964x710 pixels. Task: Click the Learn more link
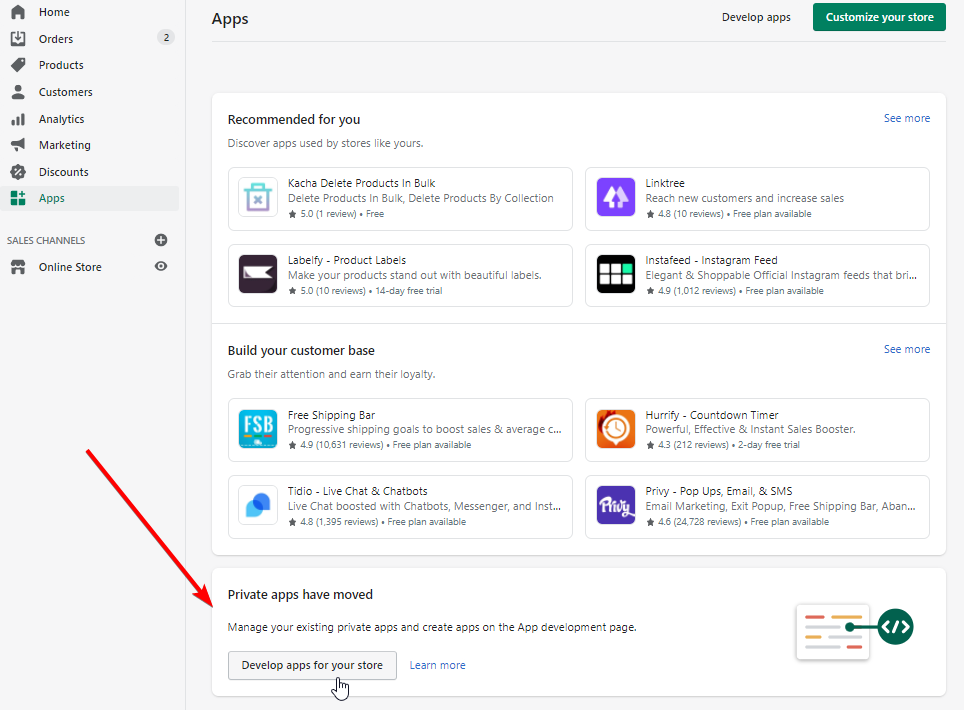438,665
